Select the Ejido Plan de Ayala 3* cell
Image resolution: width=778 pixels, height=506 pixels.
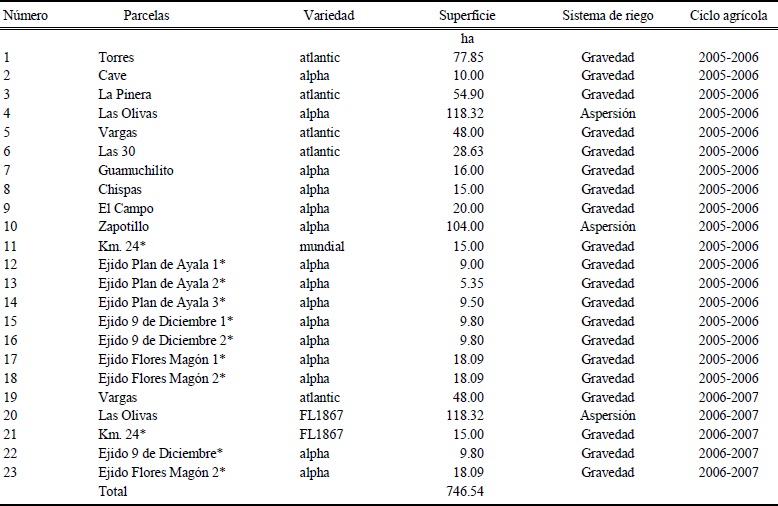pyautogui.click(x=162, y=302)
